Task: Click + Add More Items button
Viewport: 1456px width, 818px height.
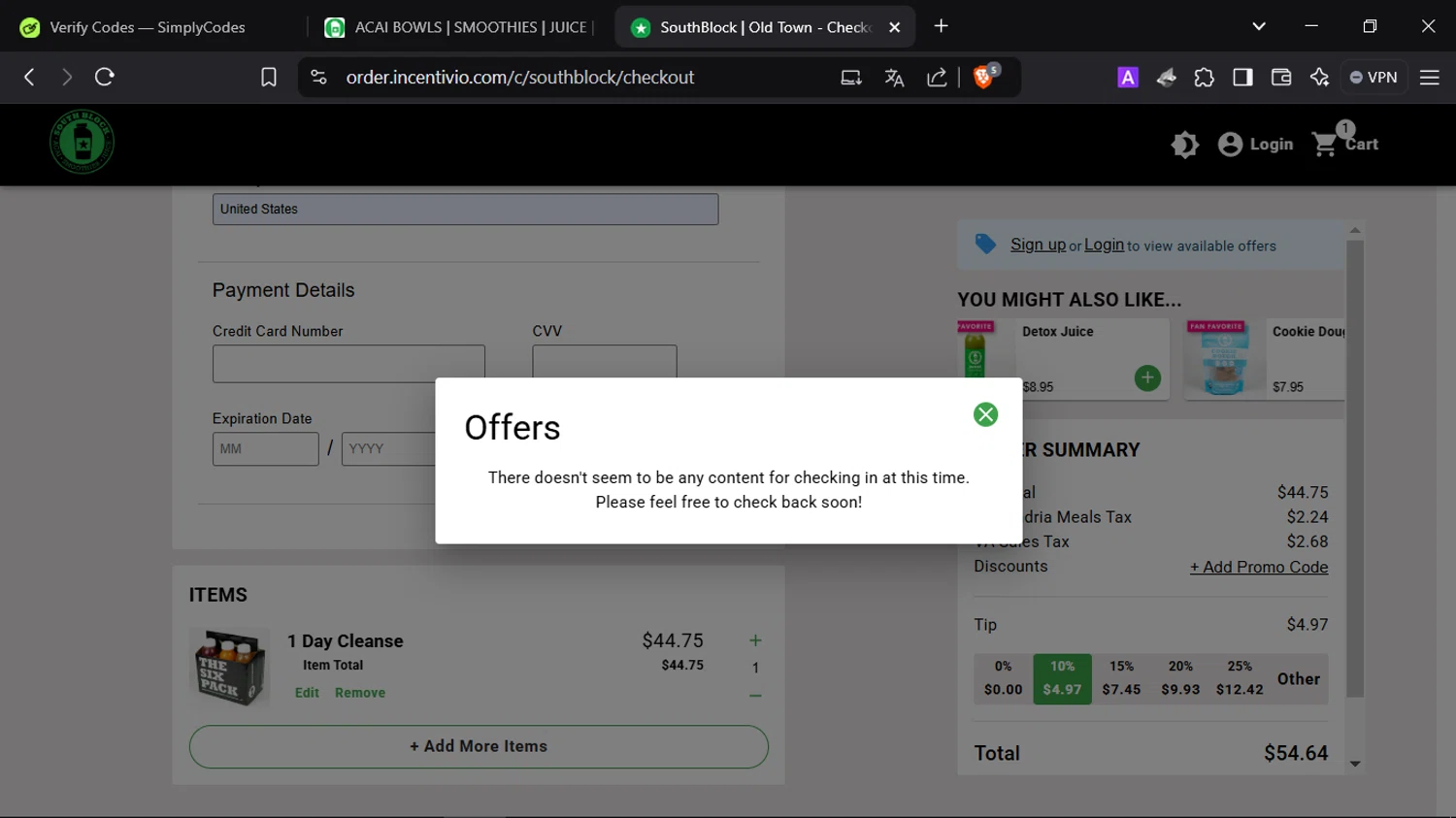Action: tap(479, 746)
